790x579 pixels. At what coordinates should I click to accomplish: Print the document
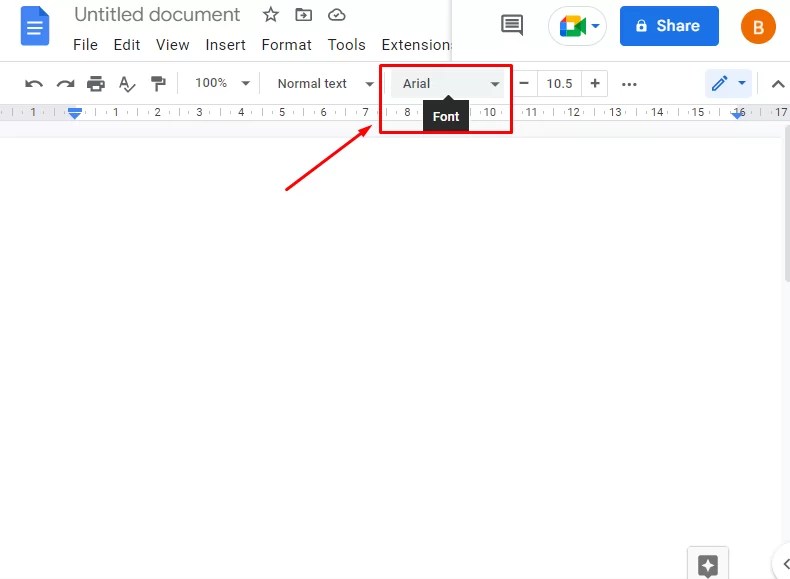96,84
